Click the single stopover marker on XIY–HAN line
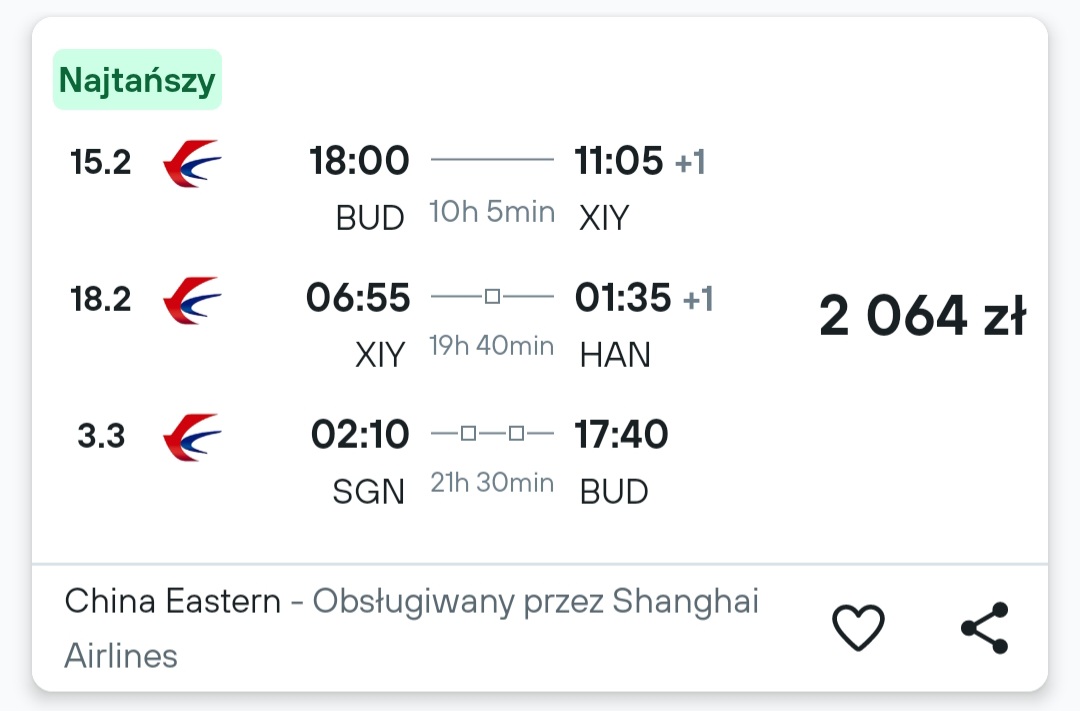Image resolution: width=1080 pixels, height=711 pixels. (x=492, y=296)
